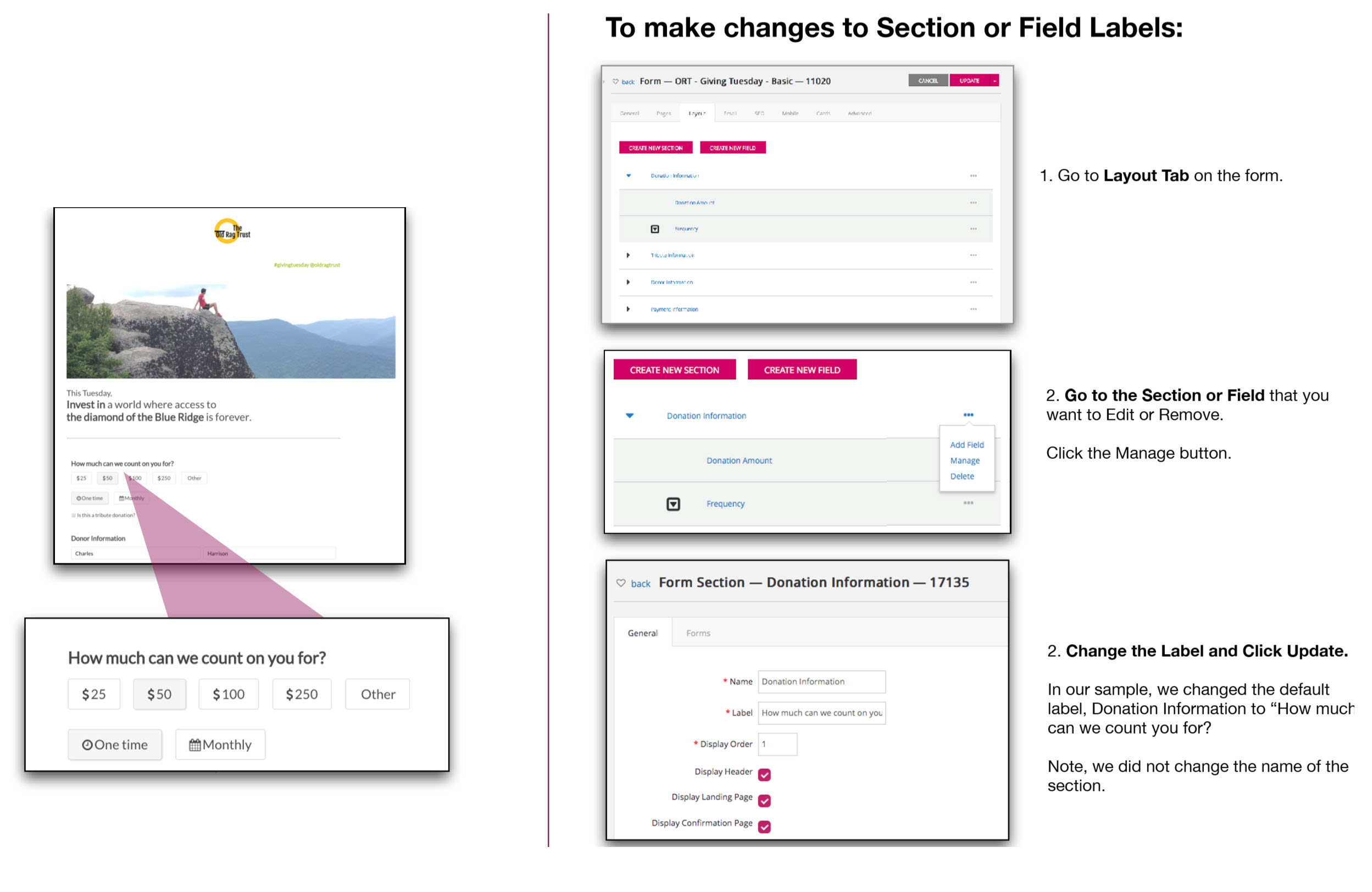Open the arrow next to UPDATE button

point(994,81)
